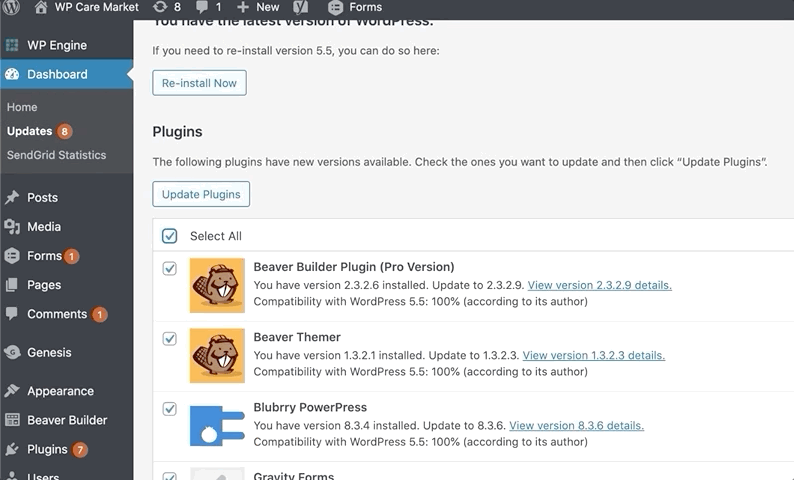The image size is (794, 480).
Task: Open View version 2.3.2.9 details link
Action: click(600, 285)
